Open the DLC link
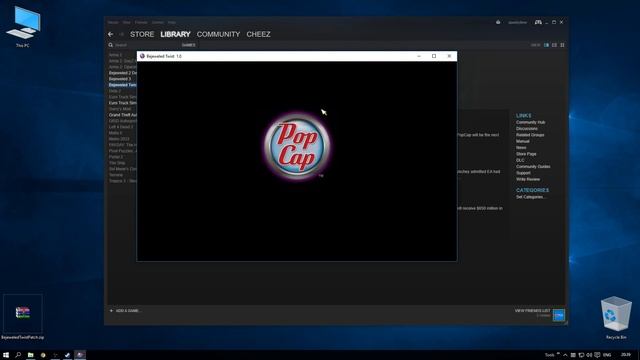Image resolution: width=640 pixels, height=360 pixels. [520, 160]
